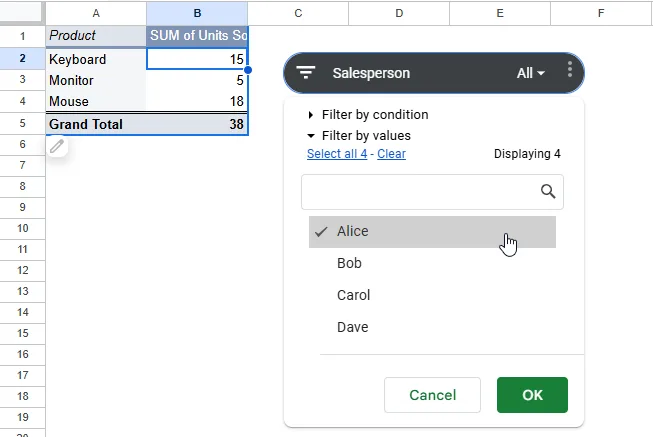The width and height of the screenshot is (653, 437).
Task: Click the Clear link
Action: tap(391, 154)
